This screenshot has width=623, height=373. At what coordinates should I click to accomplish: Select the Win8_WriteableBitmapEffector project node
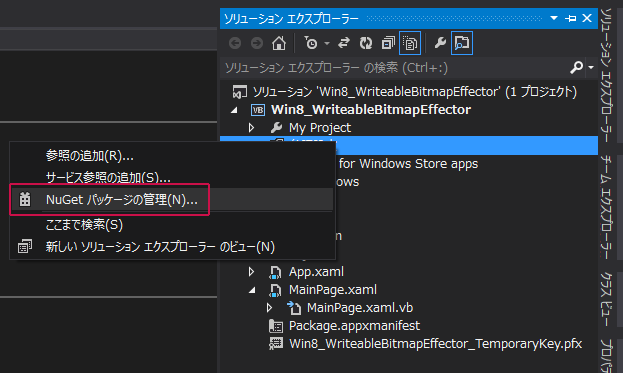tap(371, 110)
